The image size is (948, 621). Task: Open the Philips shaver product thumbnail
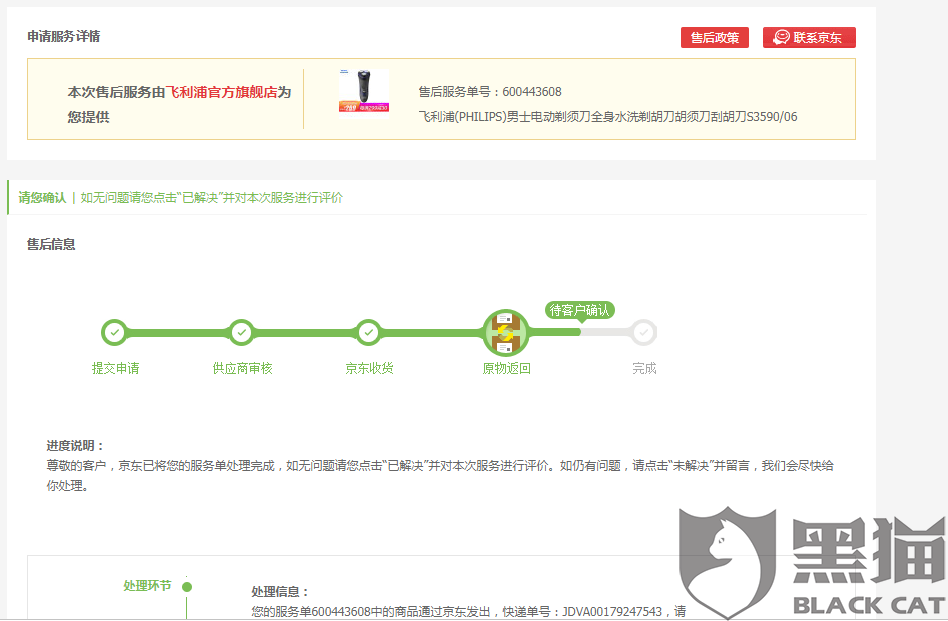click(x=364, y=93)
